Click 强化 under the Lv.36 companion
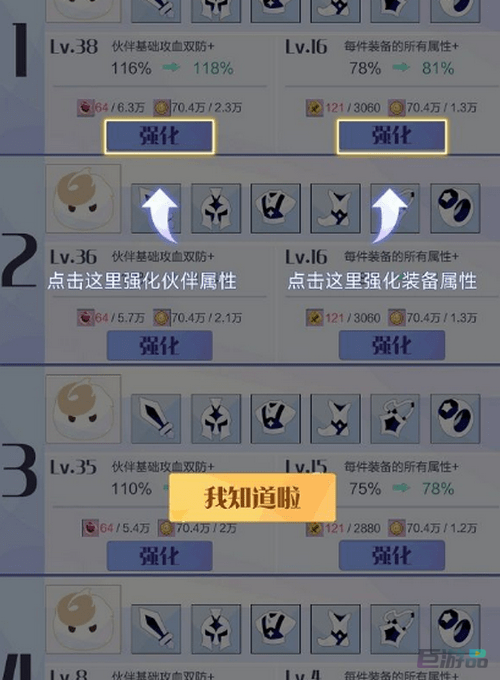Viewport: 500px width, 680px height. click(x=160, y=346)
